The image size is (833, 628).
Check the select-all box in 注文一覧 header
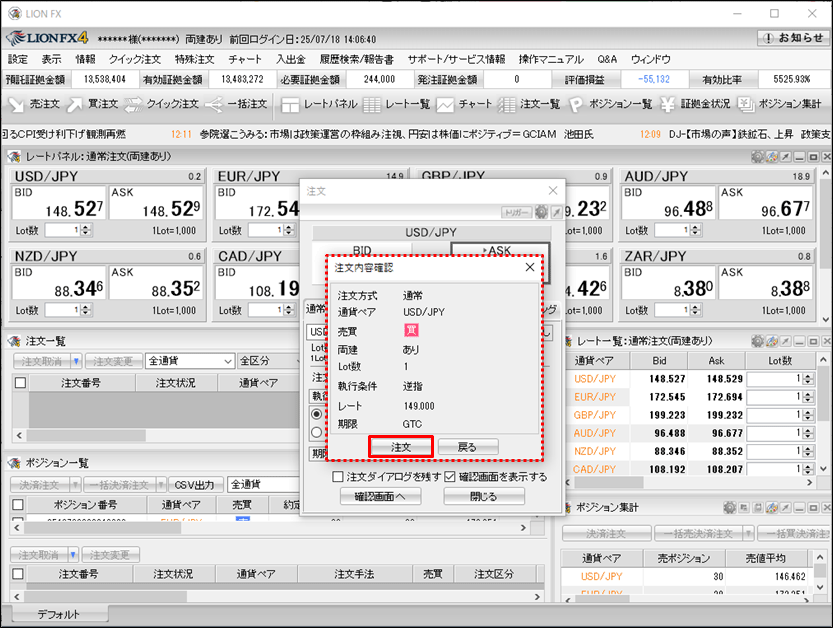click(x=20, y=382)
